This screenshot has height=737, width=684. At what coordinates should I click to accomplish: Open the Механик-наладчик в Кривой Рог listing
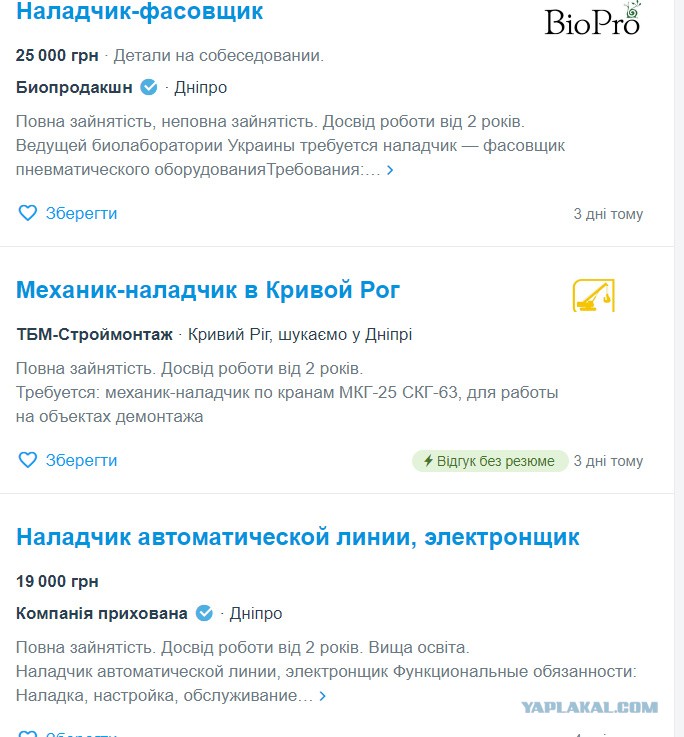click(x=208, y=290)
